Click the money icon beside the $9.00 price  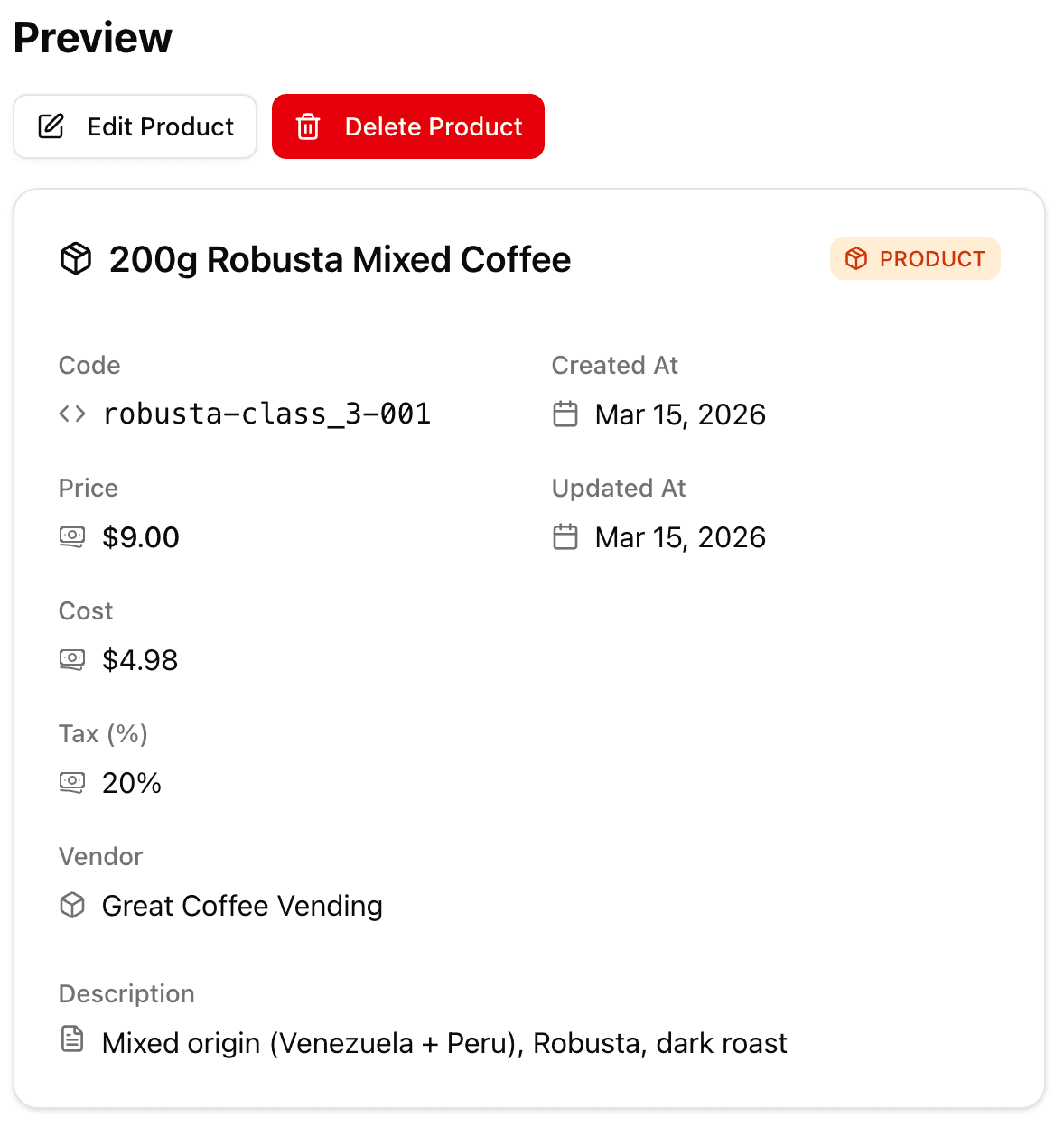click(72, 536)
